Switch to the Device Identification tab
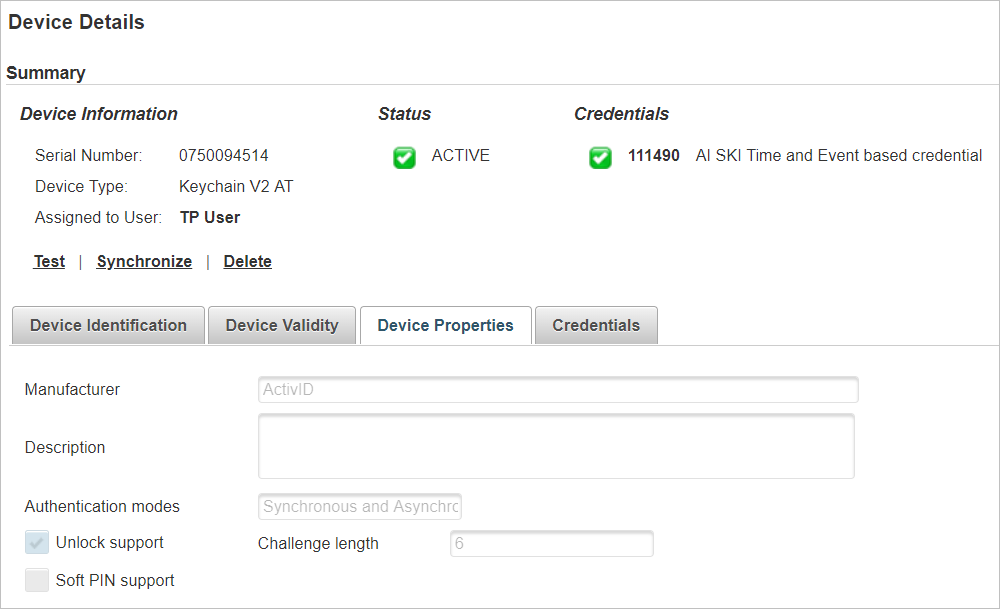The height and width of the screenshot is (609, 1000). (x=108, y=325)
